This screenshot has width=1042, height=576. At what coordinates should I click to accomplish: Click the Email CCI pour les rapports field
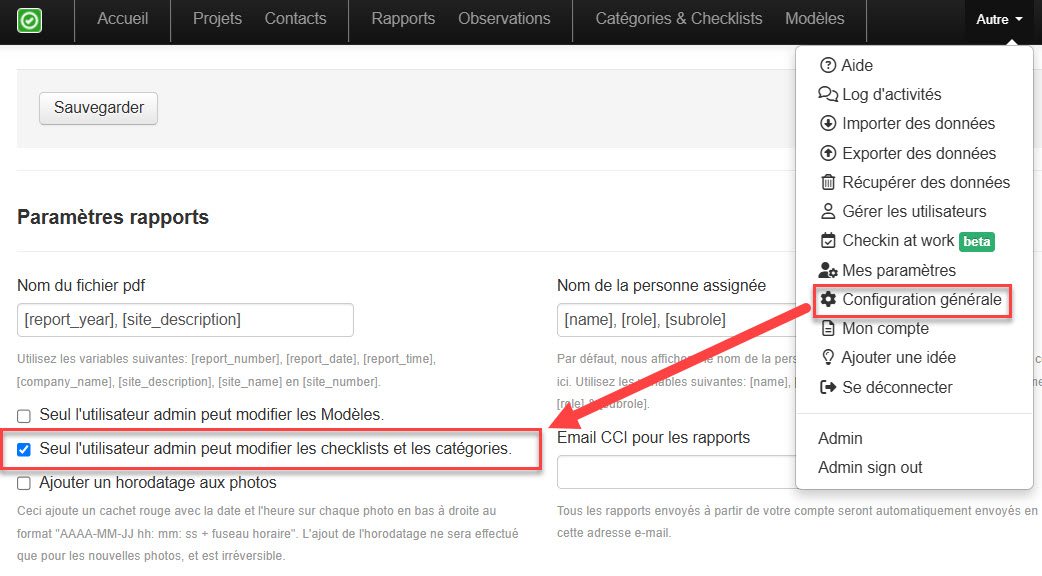click(677, 472)
